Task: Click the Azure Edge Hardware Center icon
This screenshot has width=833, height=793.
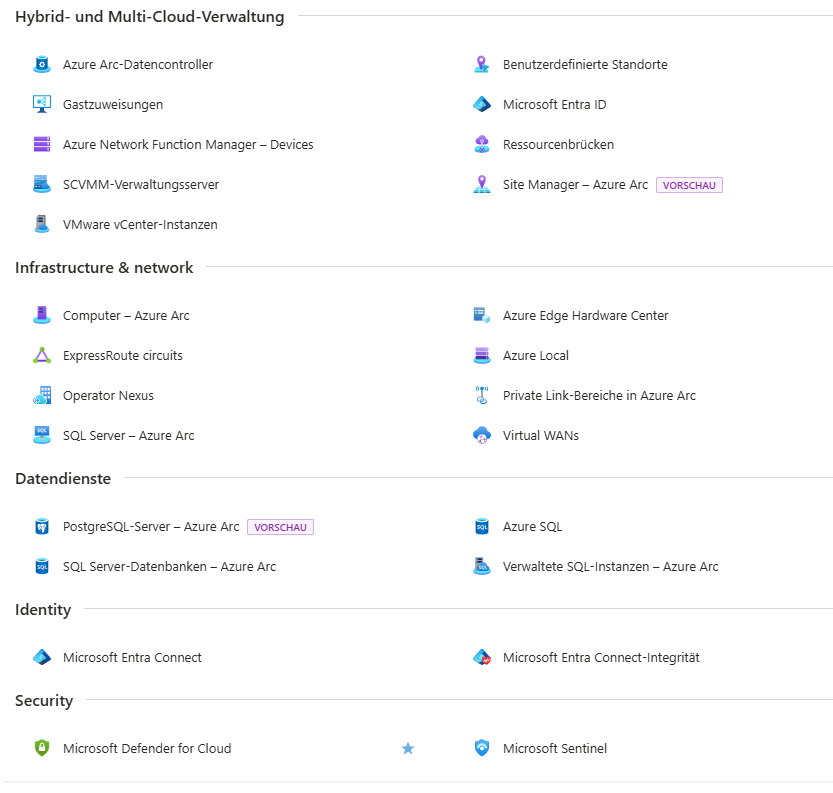Action: pyautogui.click(x=482, y=315)
